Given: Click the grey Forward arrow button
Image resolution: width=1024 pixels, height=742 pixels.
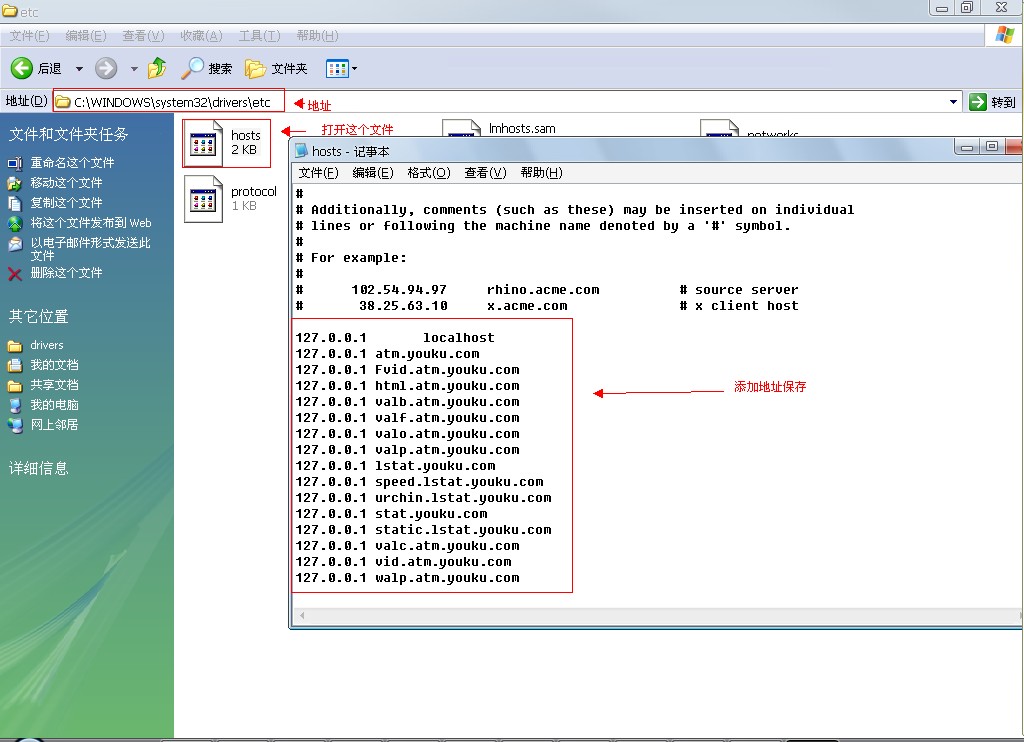Looking at the screenshot, I should (106, 68).
